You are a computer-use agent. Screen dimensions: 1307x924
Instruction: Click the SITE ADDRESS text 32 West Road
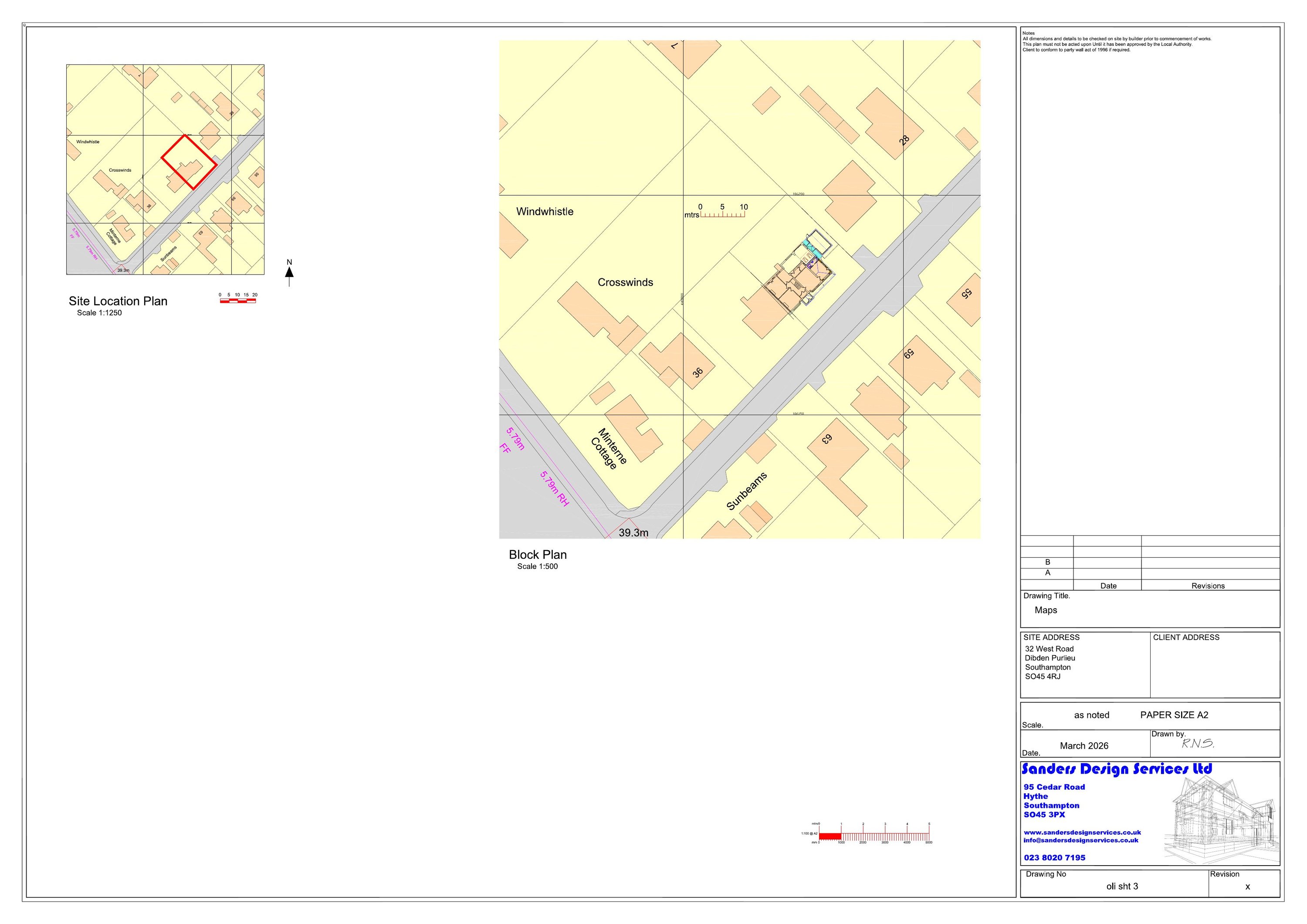tap(1049, 649)
